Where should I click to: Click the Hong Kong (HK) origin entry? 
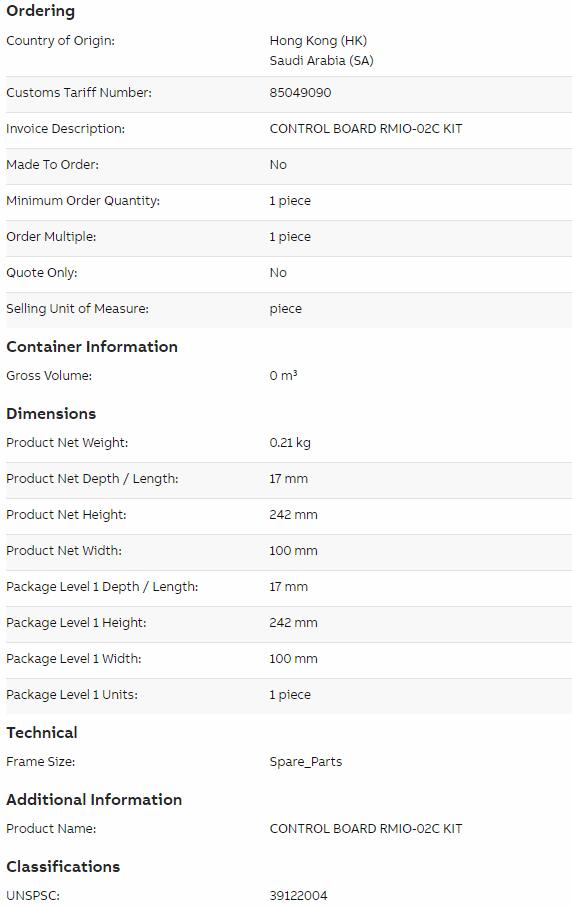318,40
